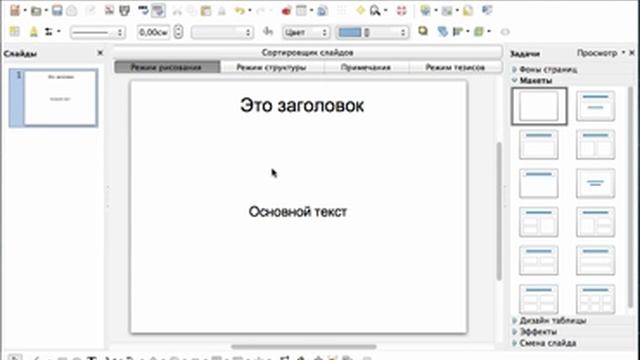The height and width of the screenshot is (360, 640).
Task: Click the slide editor vertical scrollbar
Action: click(x=499, y=211)
